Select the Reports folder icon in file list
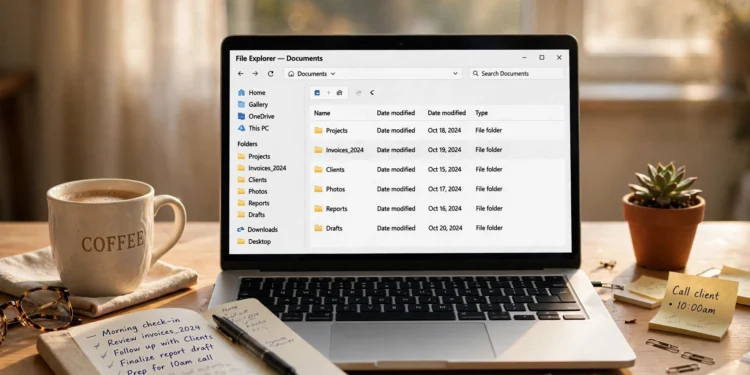The width and height of the screenshot is (750, 375). coord(318,209)
